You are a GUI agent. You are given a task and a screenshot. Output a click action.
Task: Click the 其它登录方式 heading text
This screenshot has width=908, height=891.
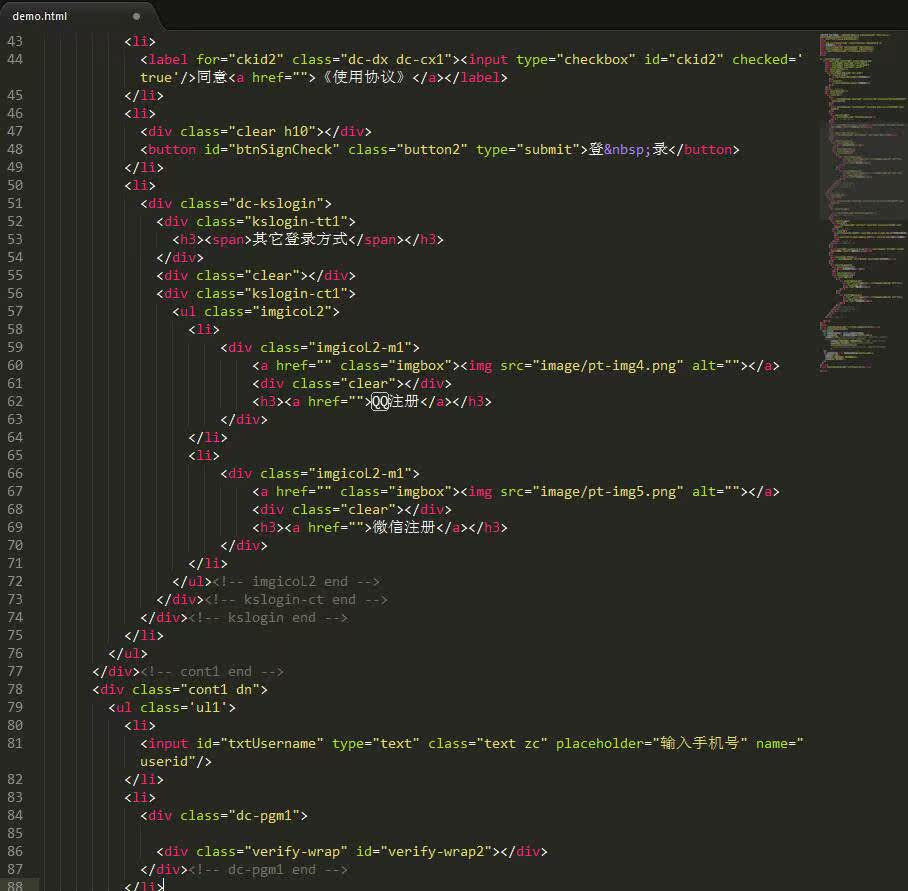300,239
